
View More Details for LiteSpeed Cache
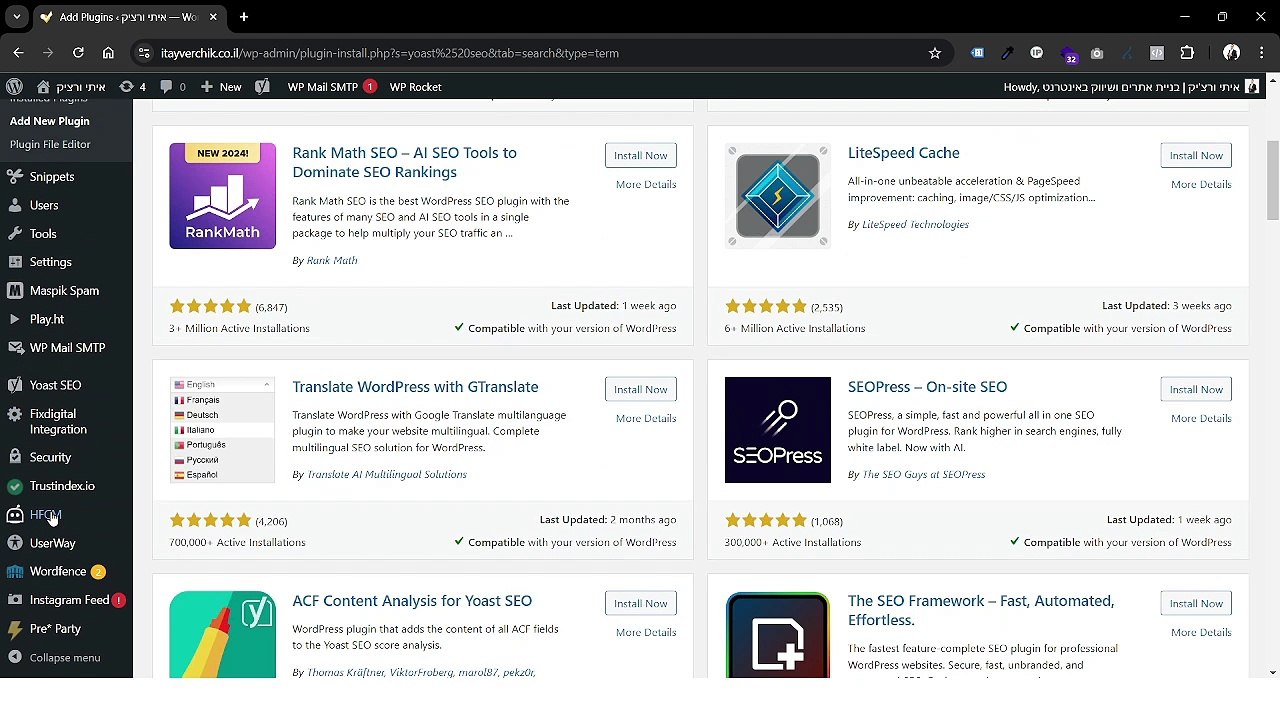click(1201, 184)
